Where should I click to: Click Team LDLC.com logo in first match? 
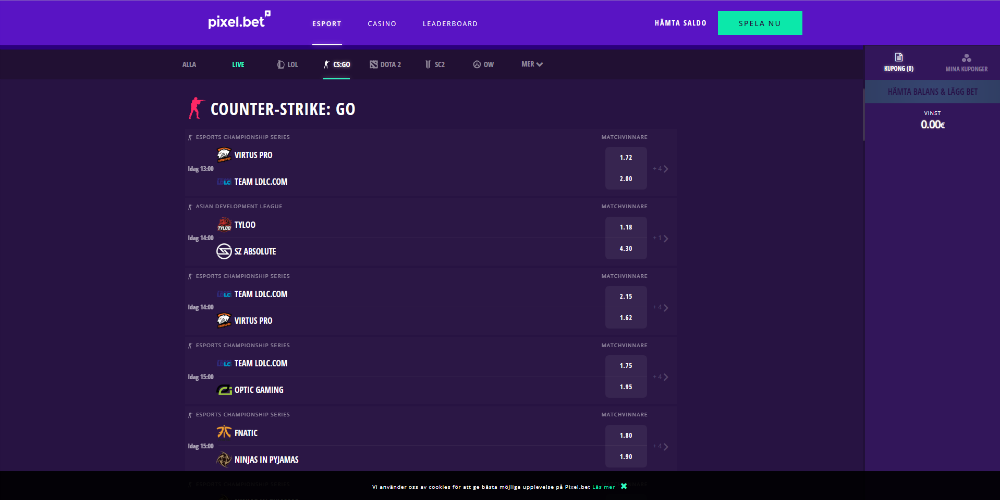tap(224, 182)
